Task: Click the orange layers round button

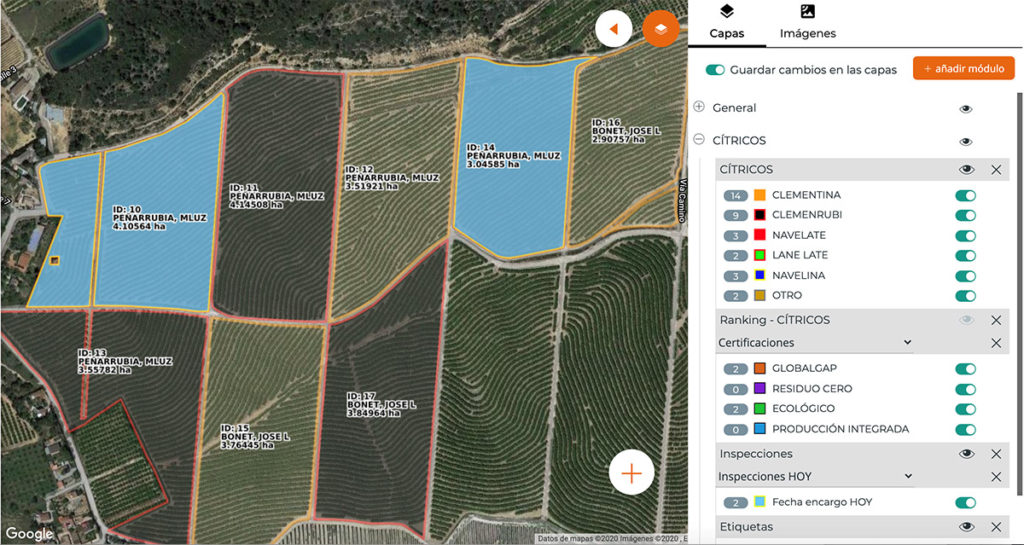Action: [660, 29]
